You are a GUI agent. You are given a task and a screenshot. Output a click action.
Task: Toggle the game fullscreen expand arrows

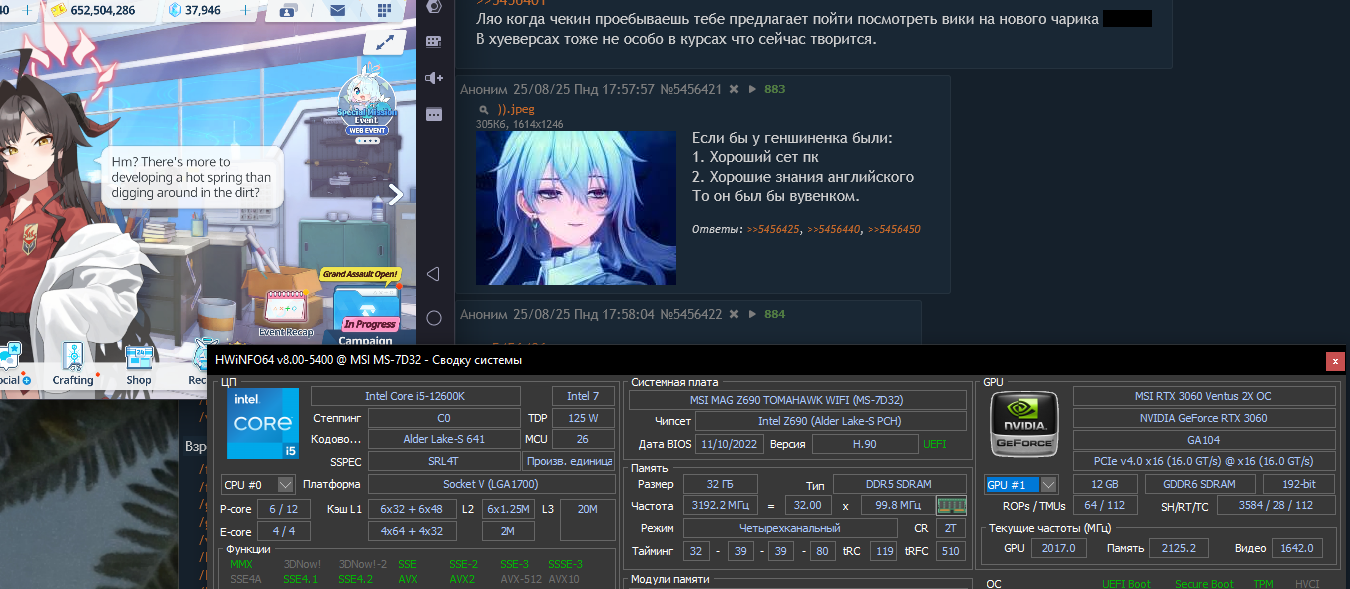coord(385,43)
